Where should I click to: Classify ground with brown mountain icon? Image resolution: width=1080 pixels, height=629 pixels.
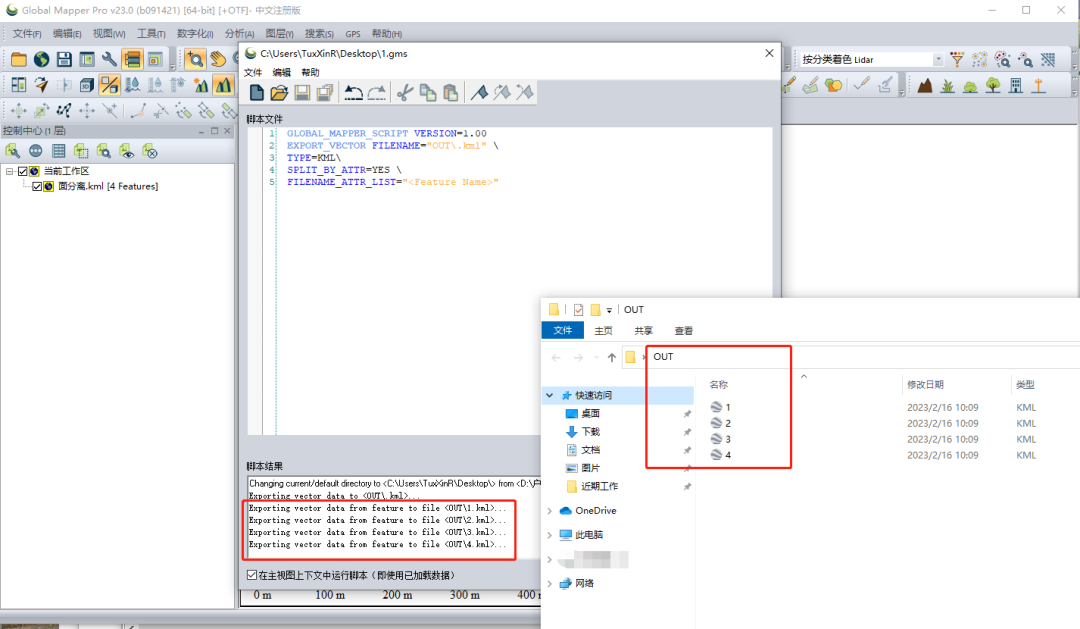[x=924, y=85]
